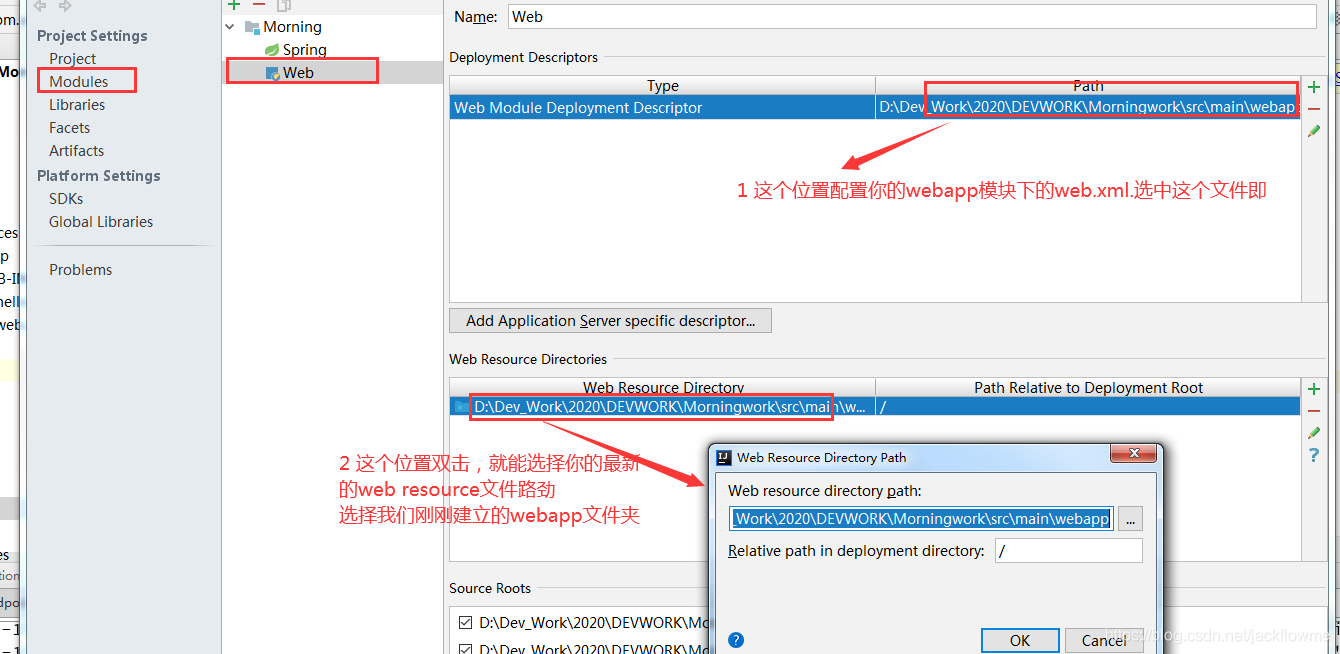
Task: Open the Artifacts settings page
Action: (77, 150)
